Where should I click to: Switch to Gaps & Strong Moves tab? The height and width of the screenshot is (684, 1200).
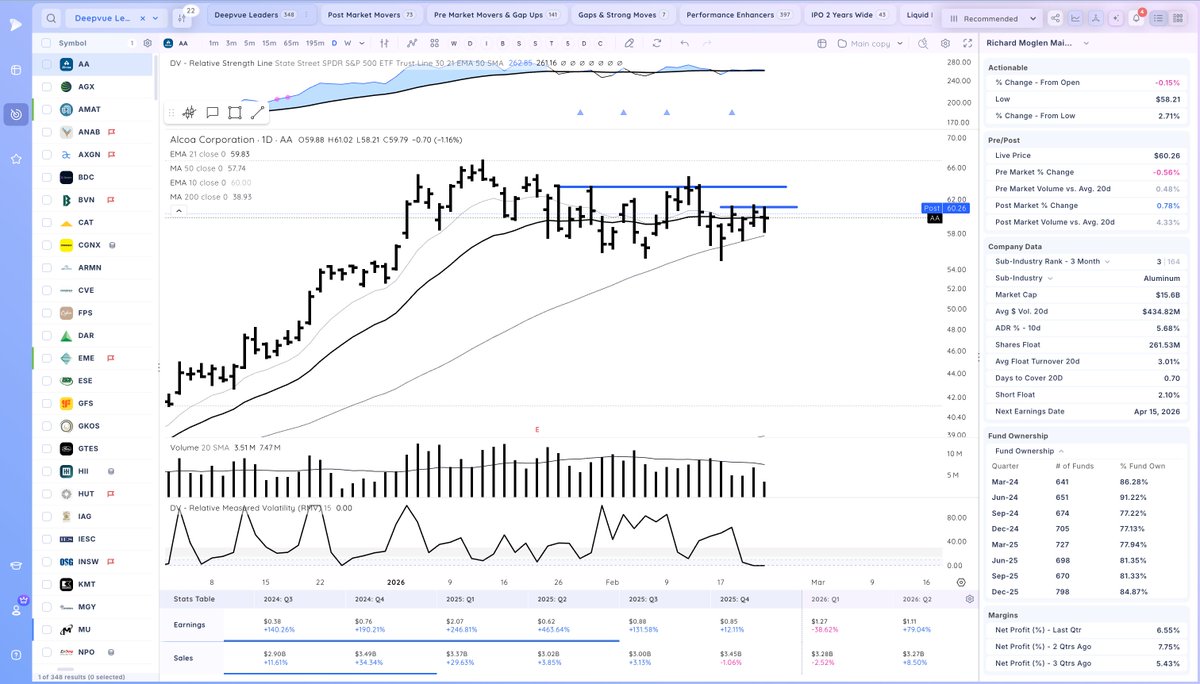[x=625, y=15]
